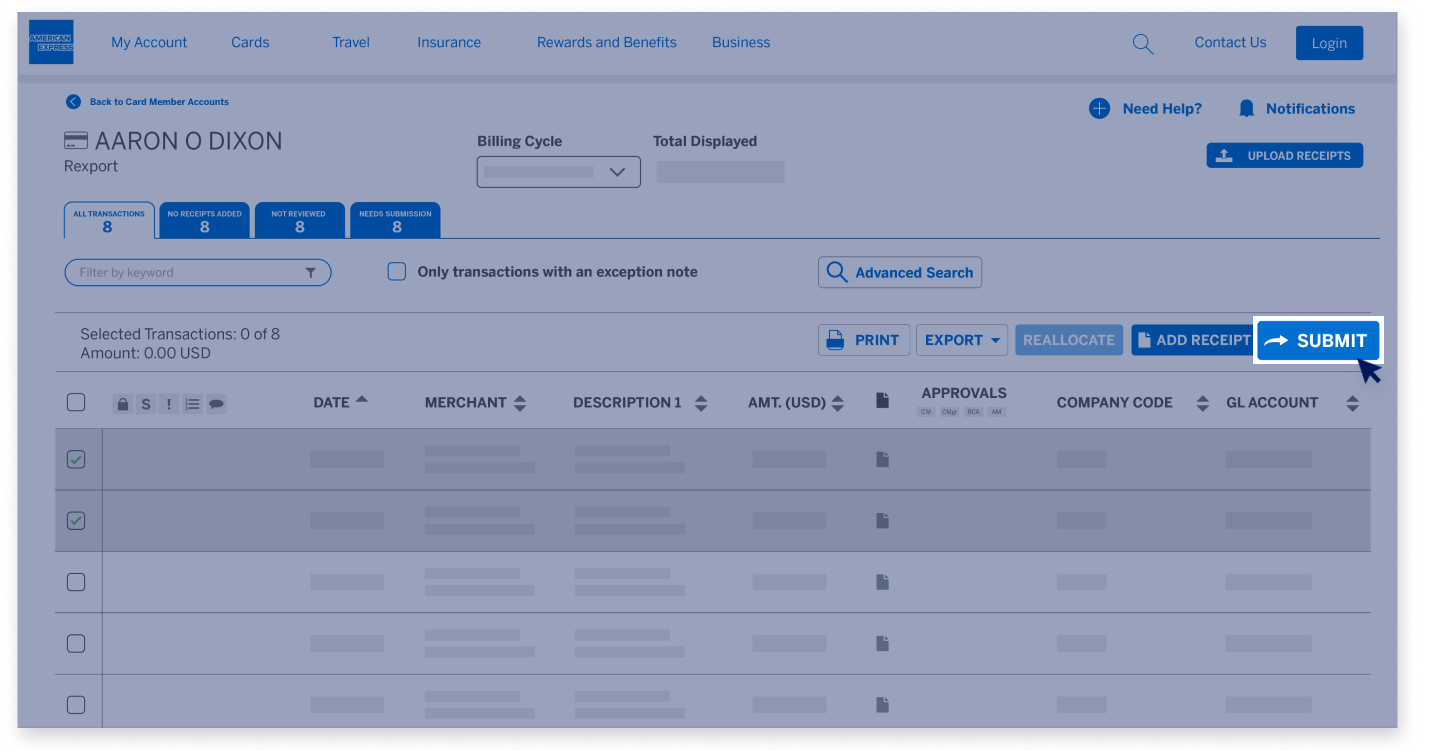Click the American Express logo
This screenshot has height=751, width=1456.
(51, 42)
